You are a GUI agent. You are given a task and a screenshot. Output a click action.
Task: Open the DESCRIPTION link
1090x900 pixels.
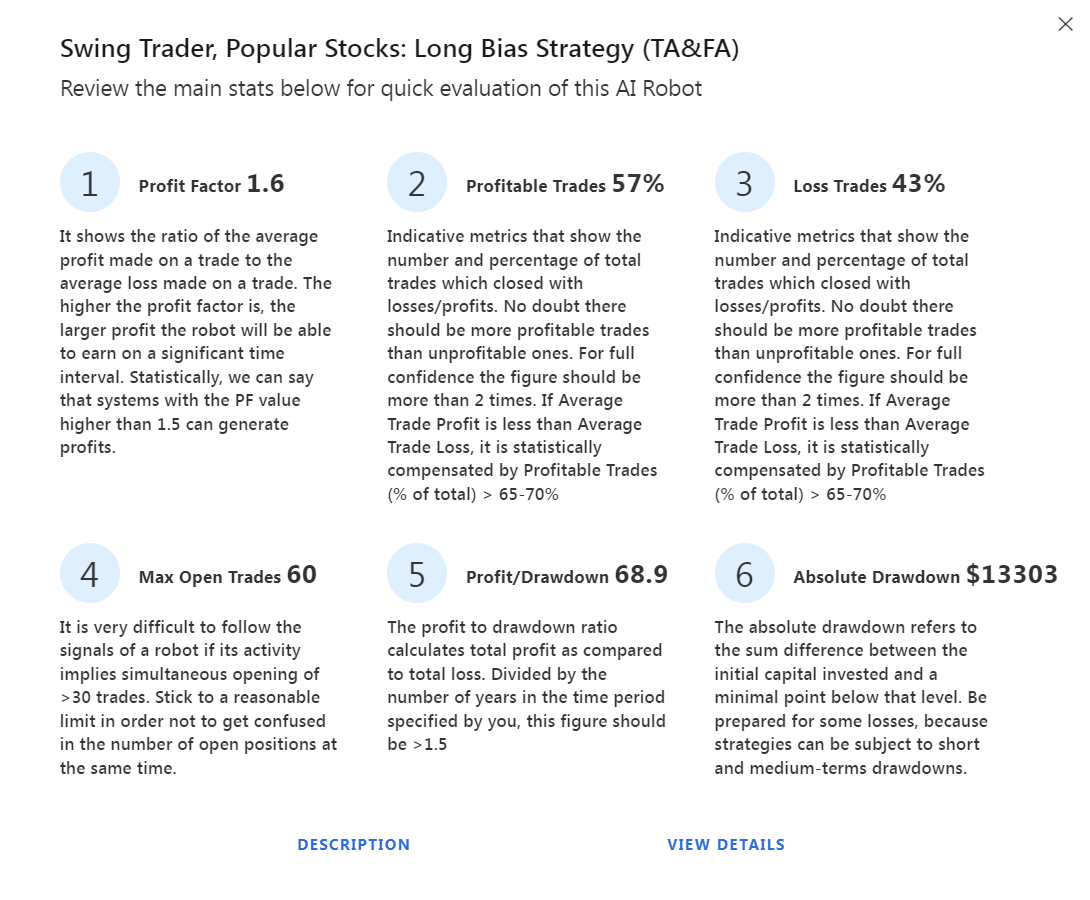coord(354,844)
